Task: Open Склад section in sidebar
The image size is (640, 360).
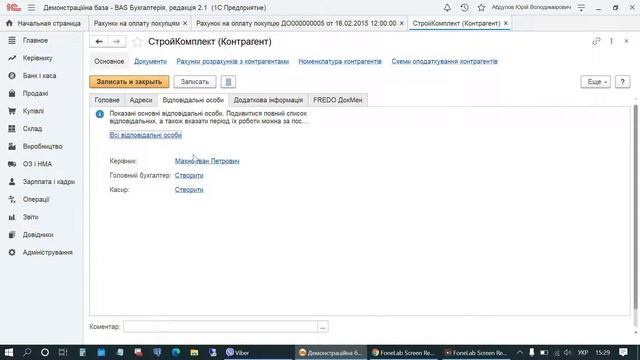Action: 32,129
